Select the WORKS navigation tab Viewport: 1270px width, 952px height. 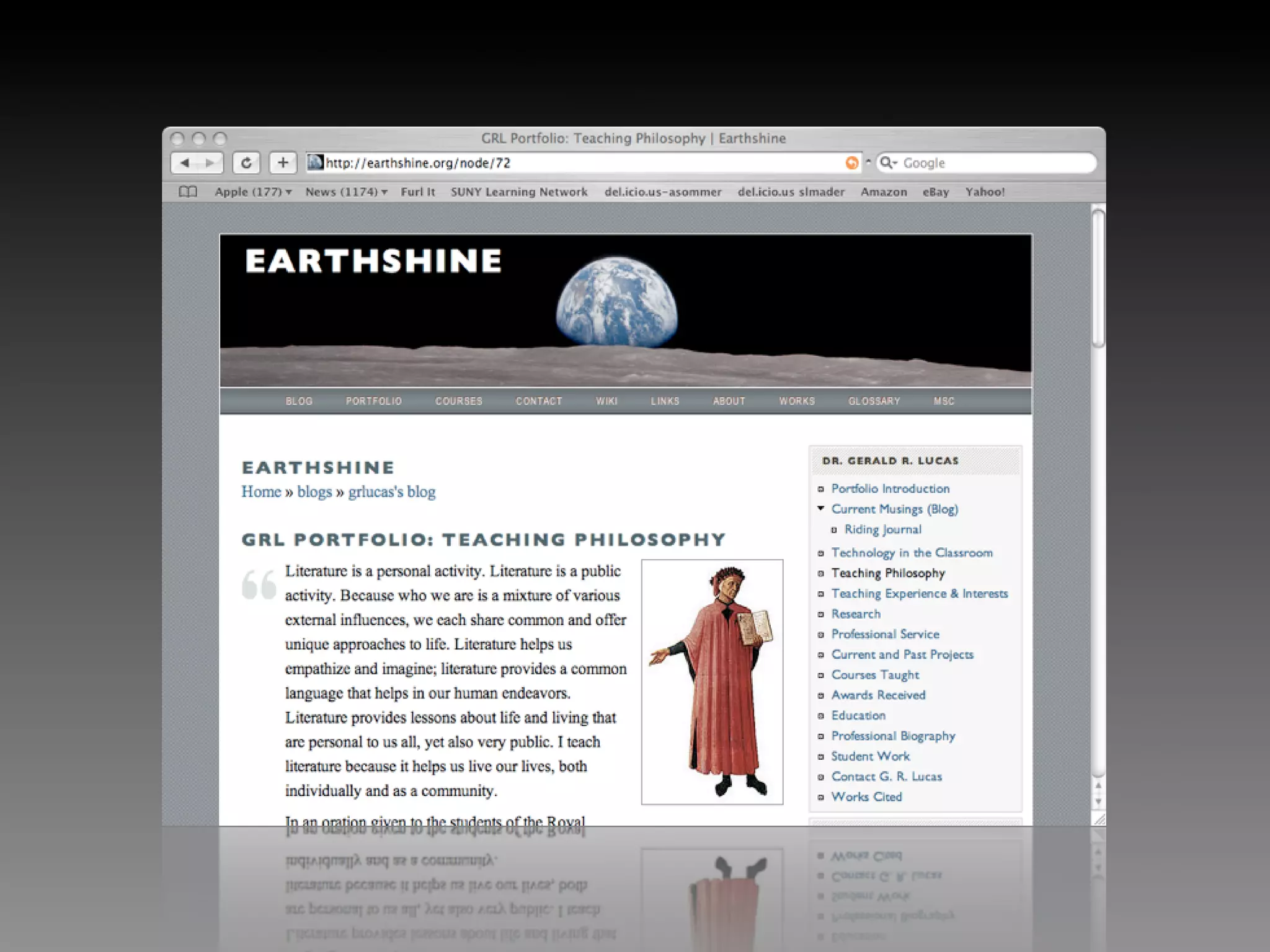tap(797, 401)
